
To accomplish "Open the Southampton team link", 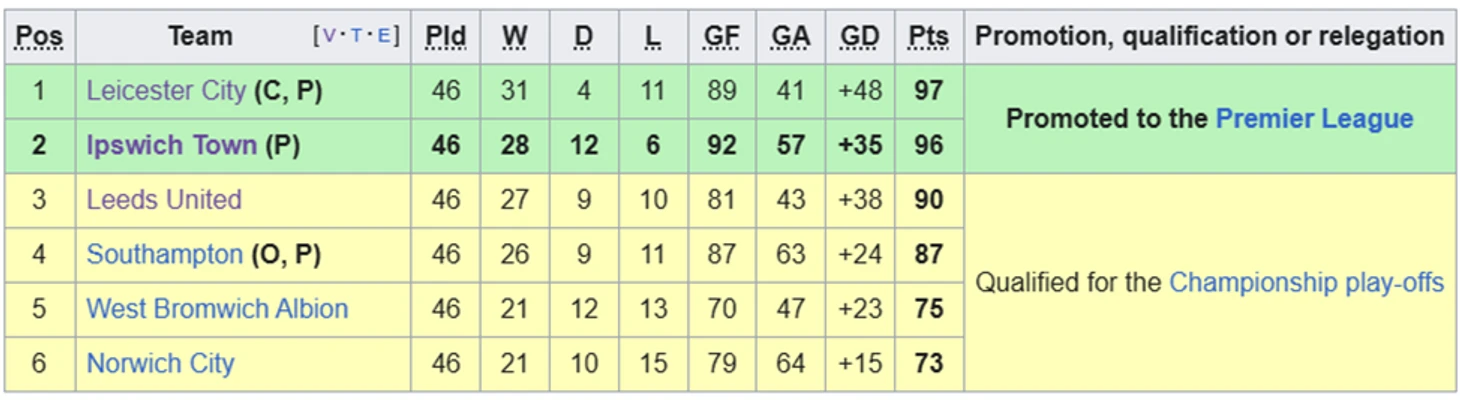I will 165,254.
